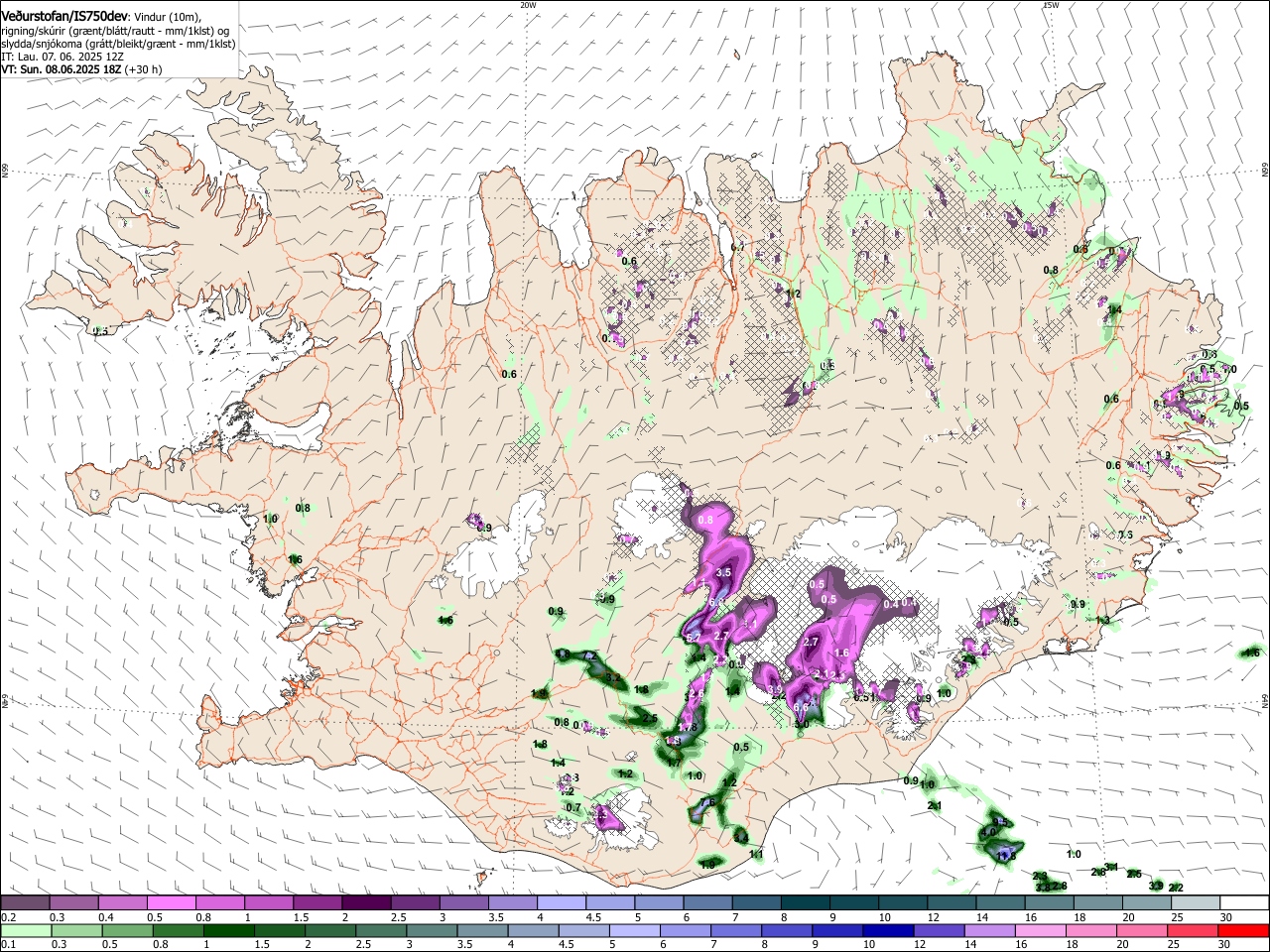Click the 3.1 value offshore in the southeast
Viewport: 1270px width, 952px height.
click(1112, 867)
